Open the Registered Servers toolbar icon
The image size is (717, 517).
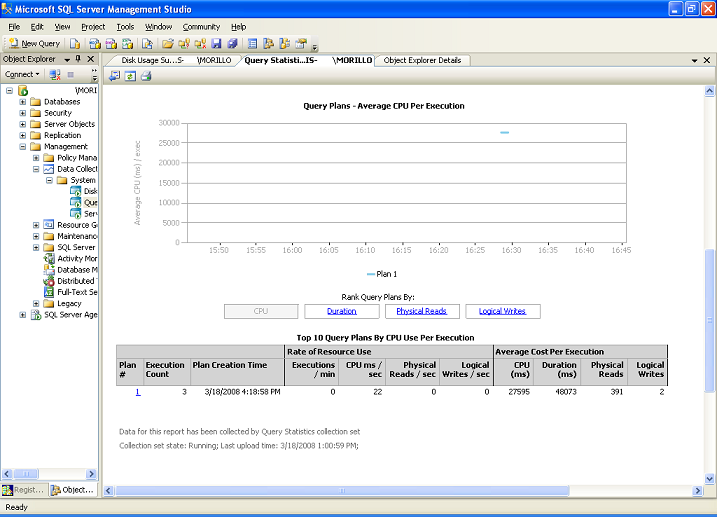[252, 43]
